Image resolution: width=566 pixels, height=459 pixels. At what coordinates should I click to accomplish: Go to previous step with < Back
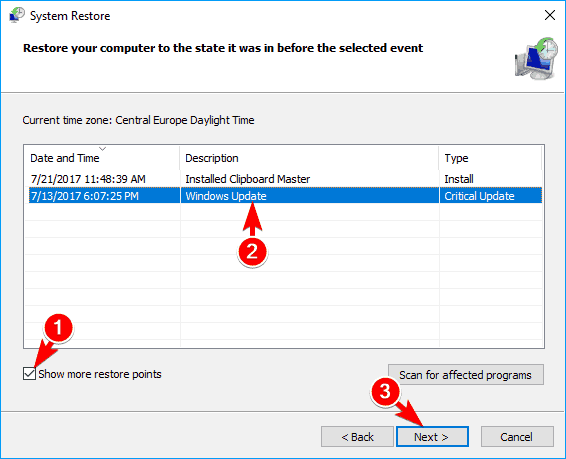357,437
